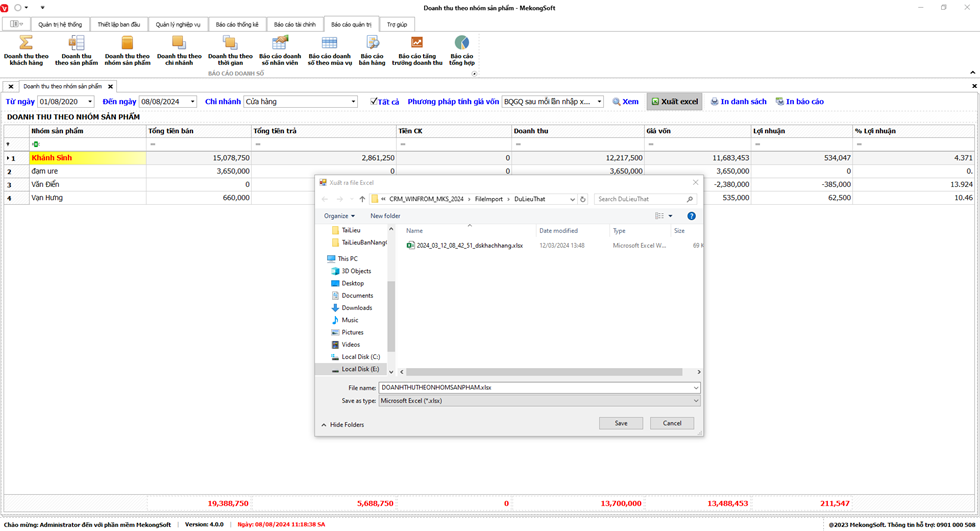The width and height of the screenshot is (980, 531).
Task: Toggle the Tất cả checkbox
Action: click(x=374, y=102)
